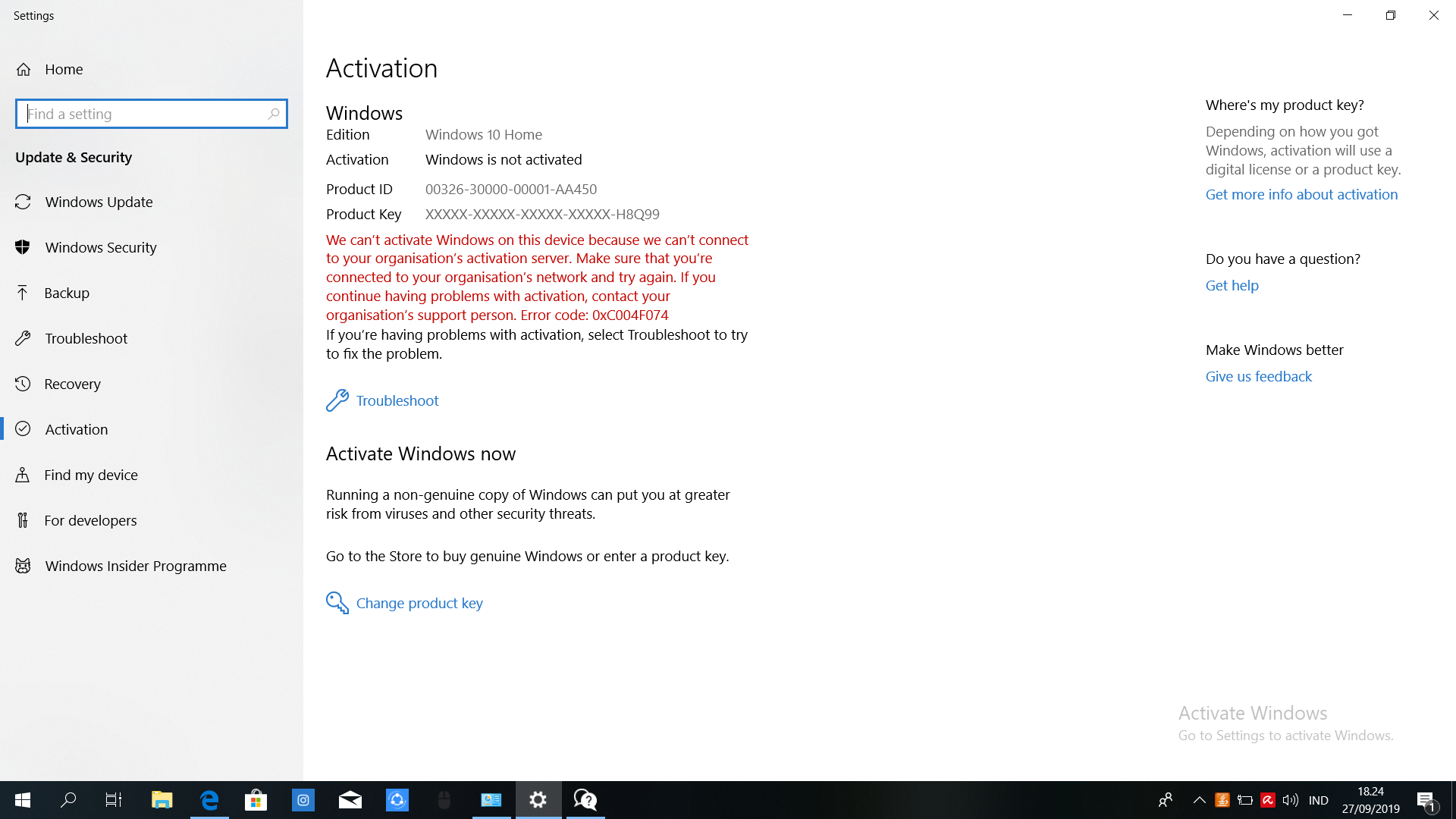Click the sidebar Troubleshoot wrench icon
The width and height of the screenshot is (1456, 819).
coord(23,338)
